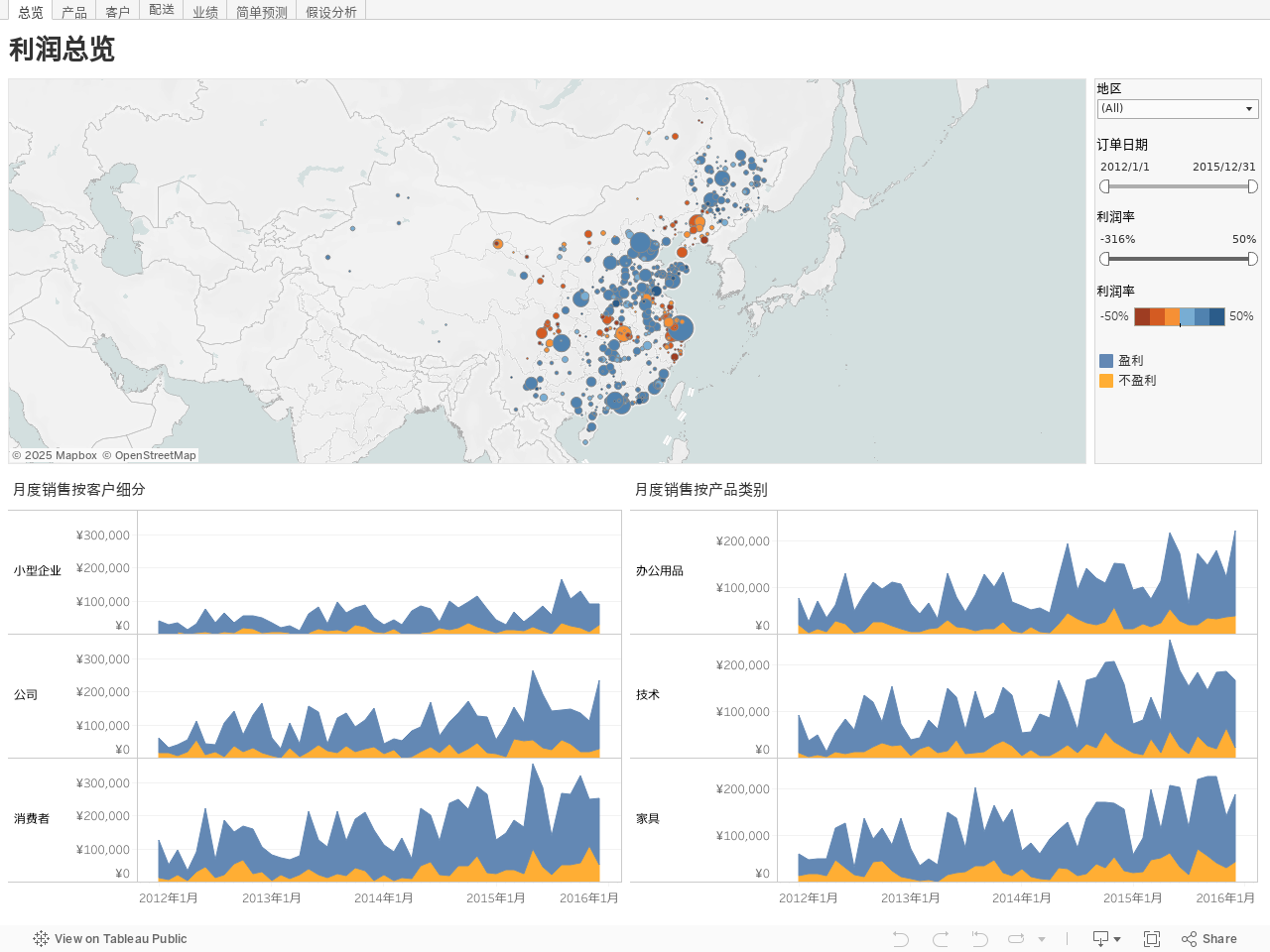Viewport: 1270px width, 952px height.
Task: Click the 利润率 color gradient legend
Action: 1180,316
